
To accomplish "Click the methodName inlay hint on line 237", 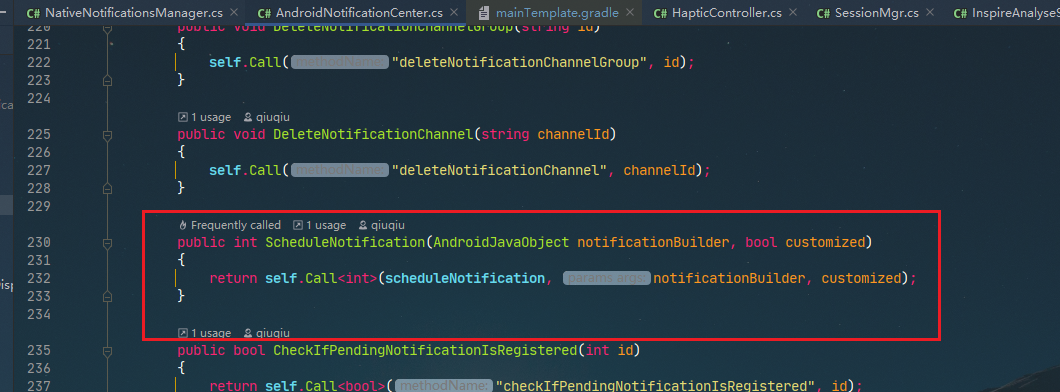I will point(444,386).
